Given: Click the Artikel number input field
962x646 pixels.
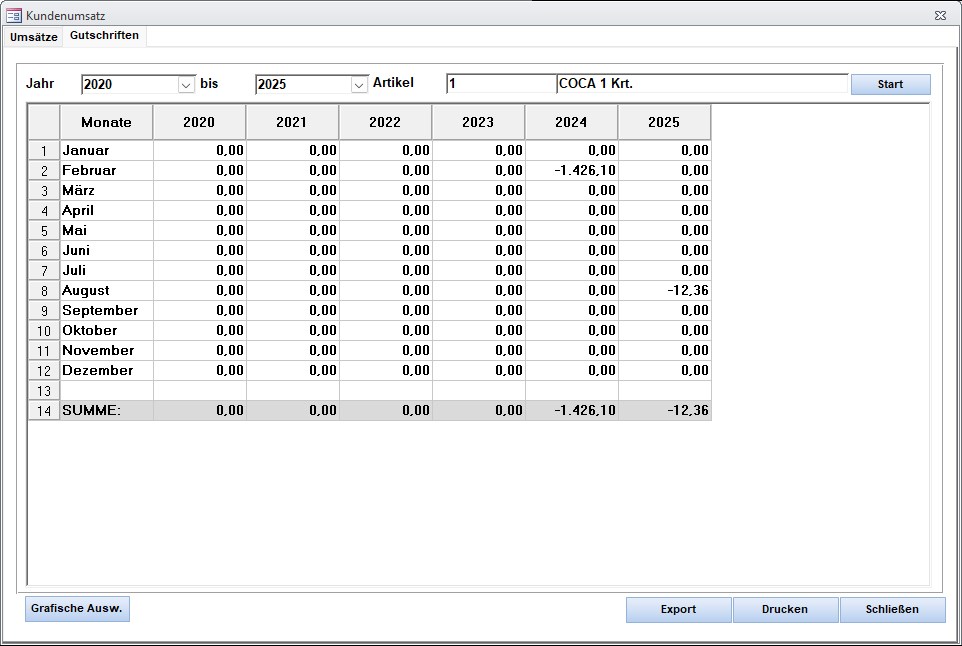Looking at the screenshot, I should point(500,84).
